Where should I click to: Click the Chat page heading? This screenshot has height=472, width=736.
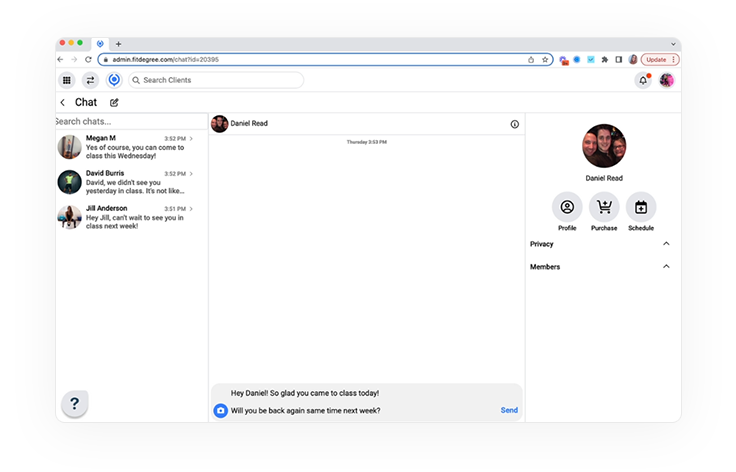pos(86,102)
